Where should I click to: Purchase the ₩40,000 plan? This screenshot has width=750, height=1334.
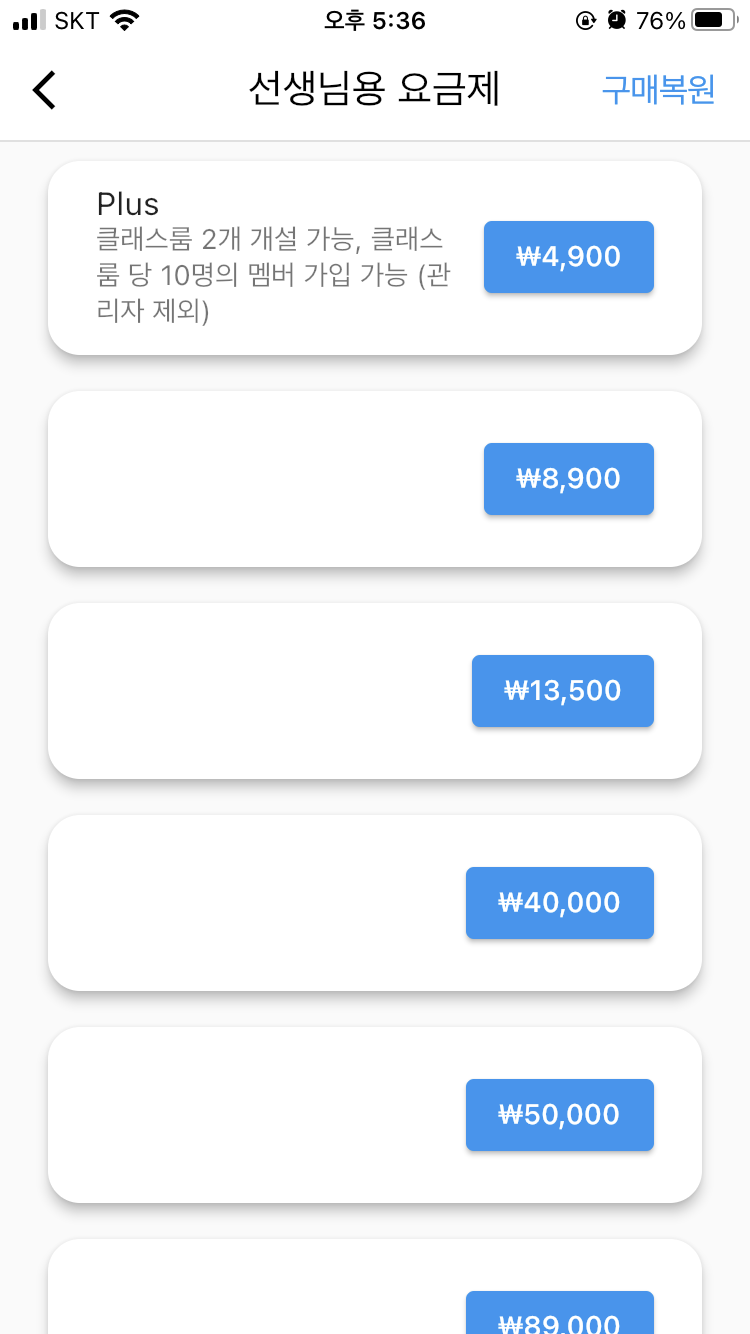(560, 903)
